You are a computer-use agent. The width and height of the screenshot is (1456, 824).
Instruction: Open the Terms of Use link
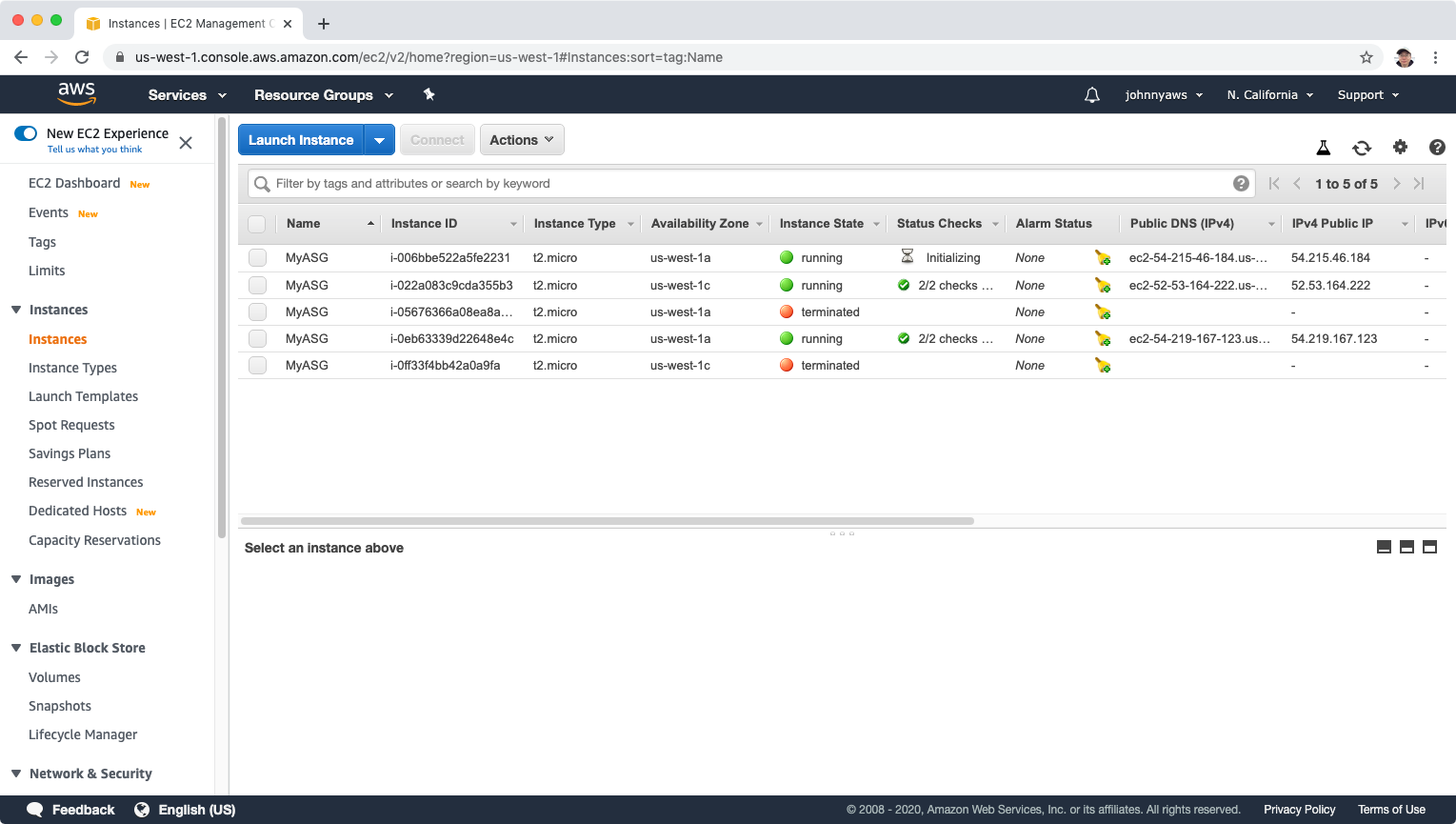1391,810
